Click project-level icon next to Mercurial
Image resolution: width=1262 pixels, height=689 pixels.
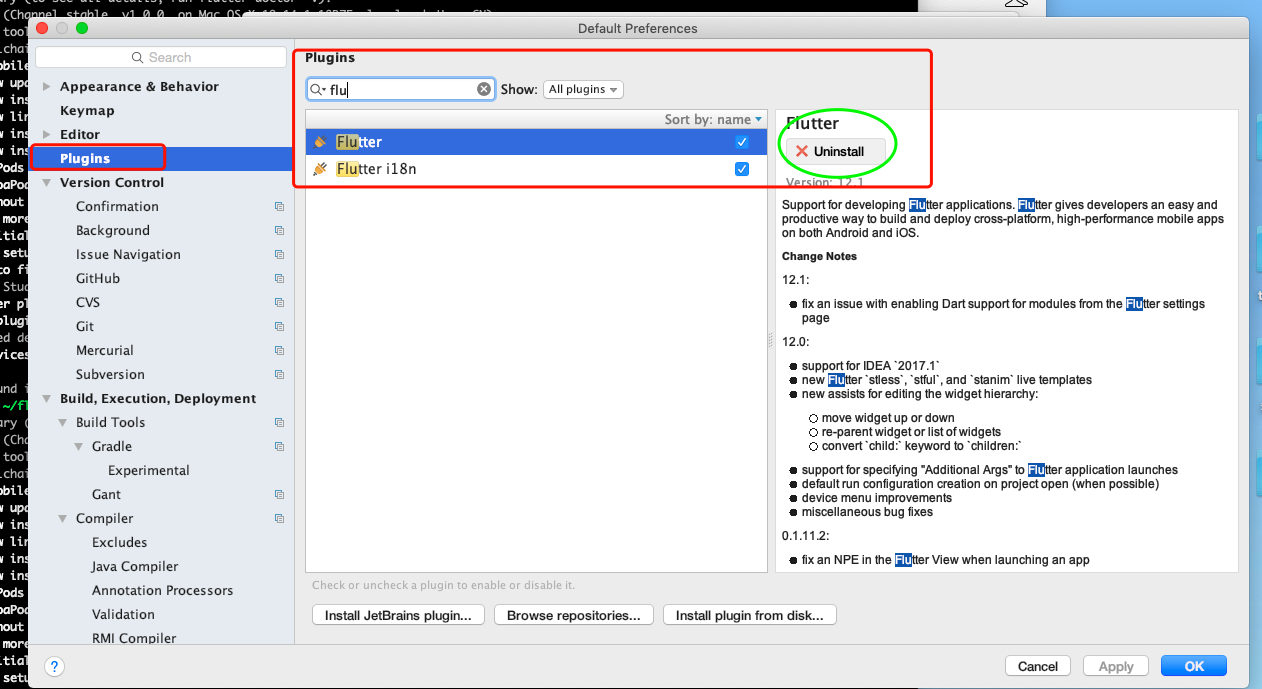click(279, 351)
